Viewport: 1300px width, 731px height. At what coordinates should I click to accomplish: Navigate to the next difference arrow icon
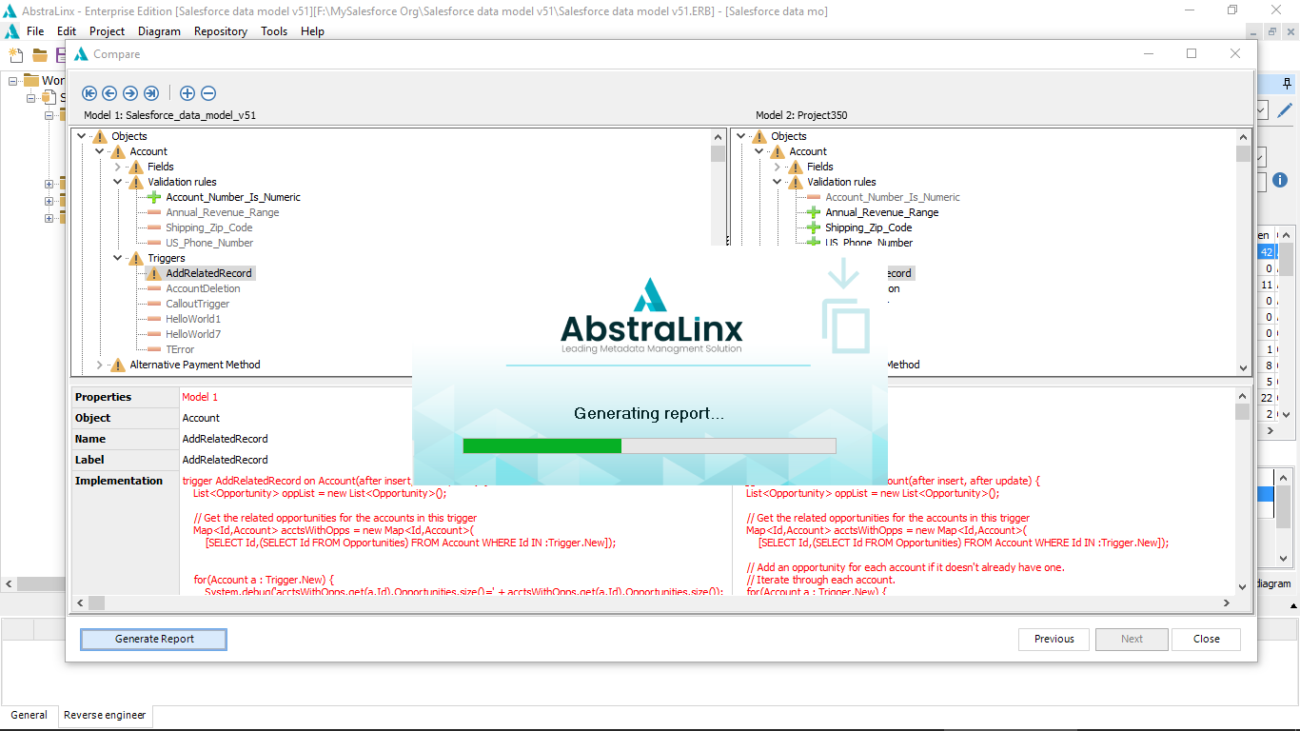click(129, 93)
